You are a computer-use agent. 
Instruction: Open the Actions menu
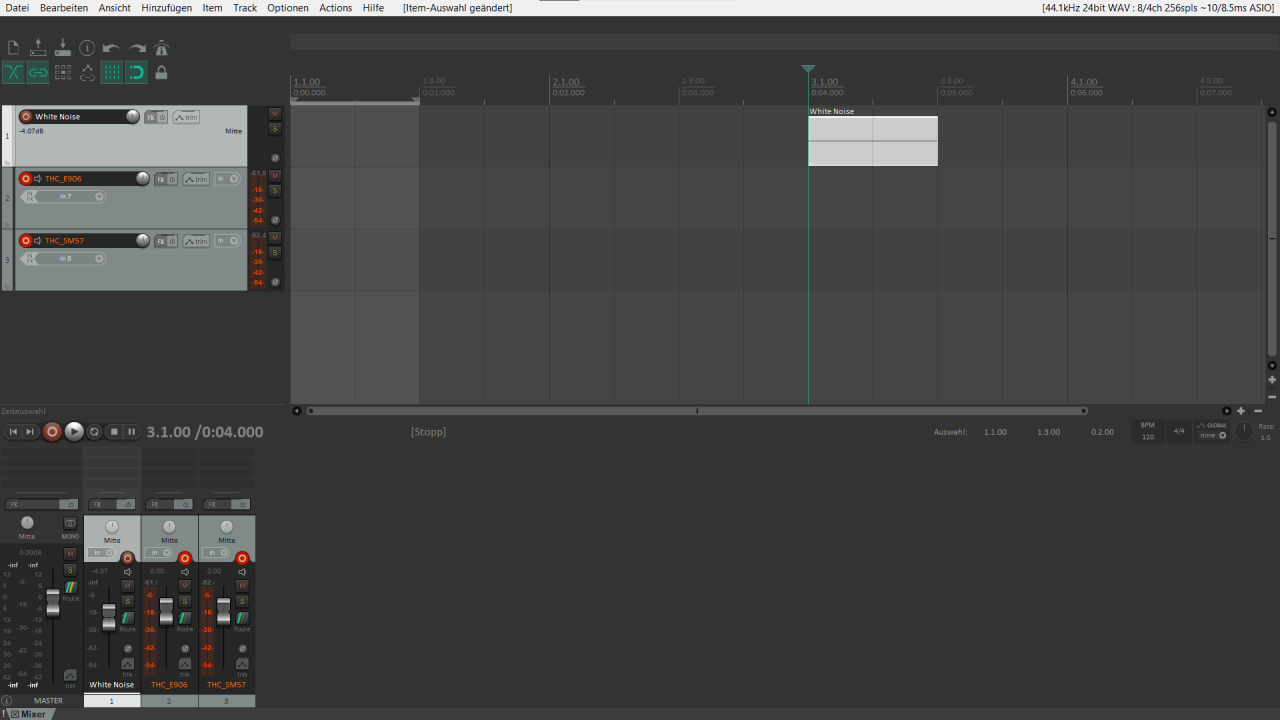[x=336, y=7]
